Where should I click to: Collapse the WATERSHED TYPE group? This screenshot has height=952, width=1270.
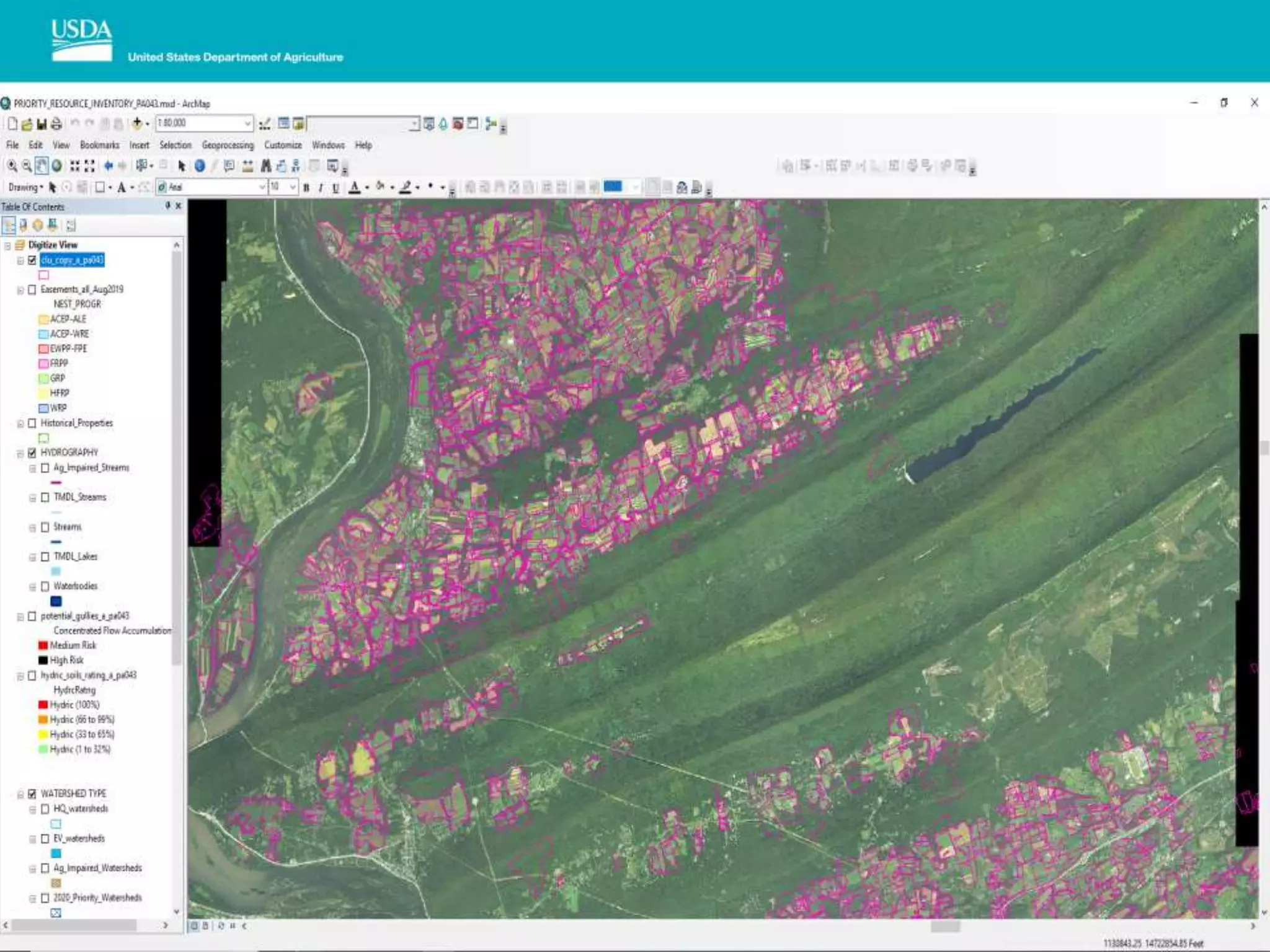(20, 795)
